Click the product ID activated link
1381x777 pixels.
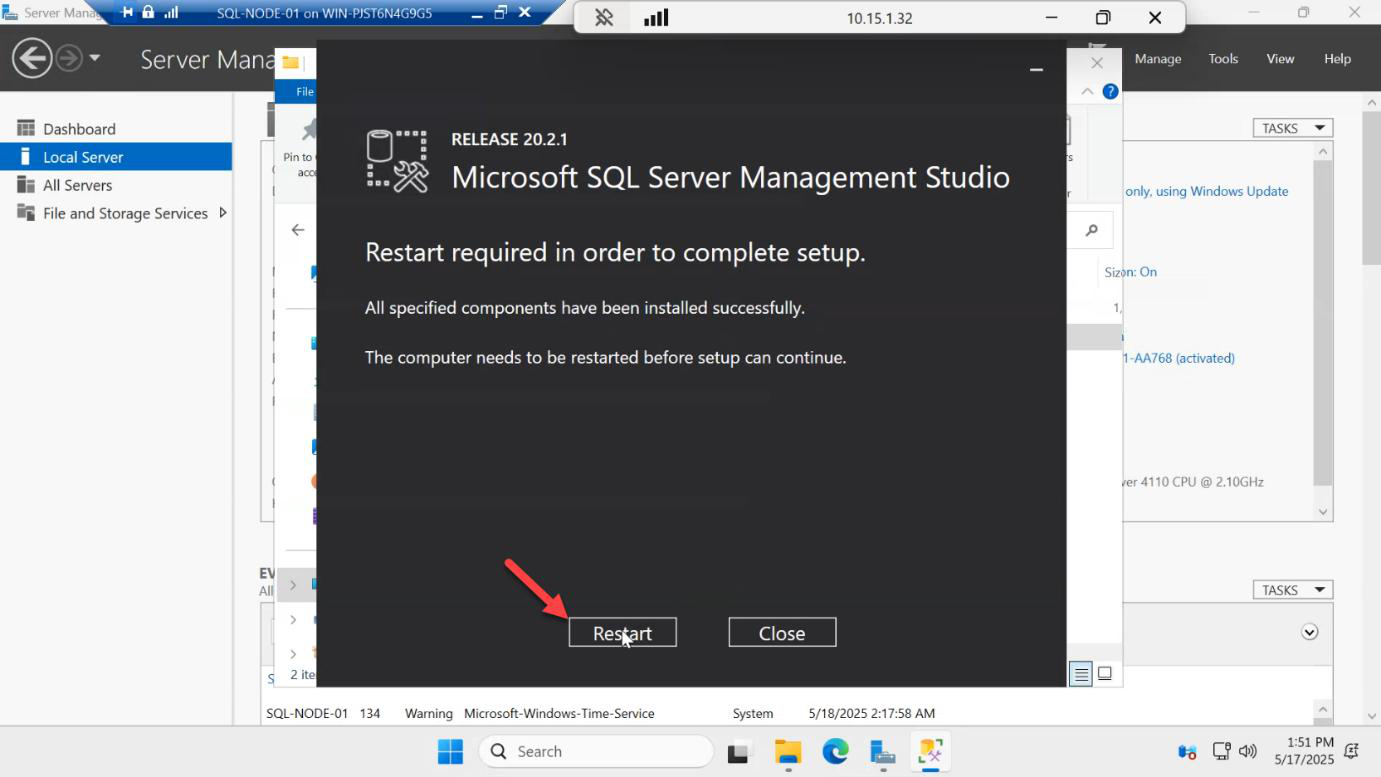pos(1178,358)
